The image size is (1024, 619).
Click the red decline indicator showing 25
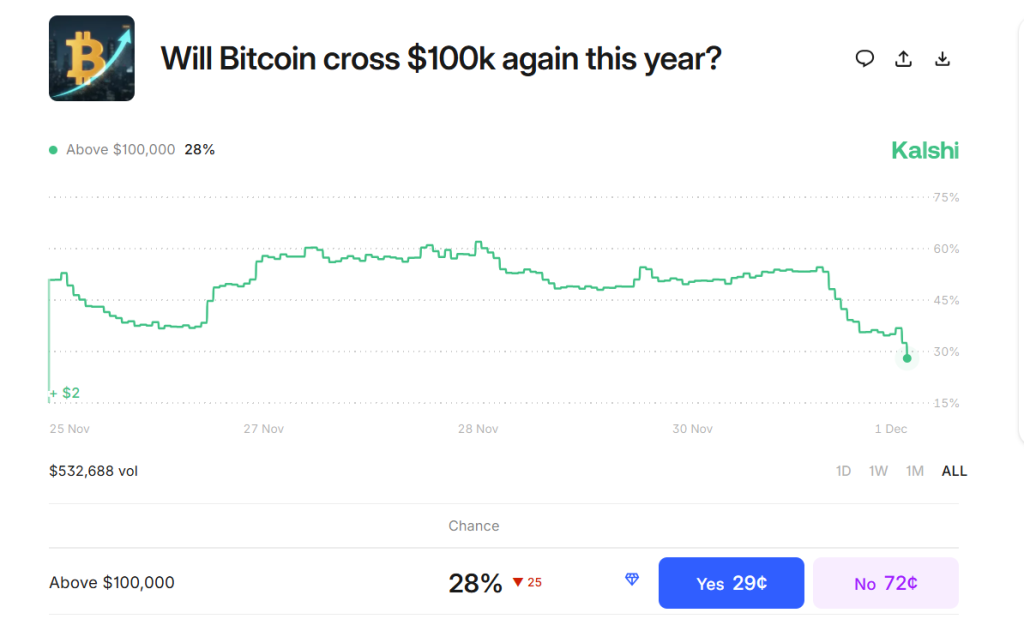528,581
